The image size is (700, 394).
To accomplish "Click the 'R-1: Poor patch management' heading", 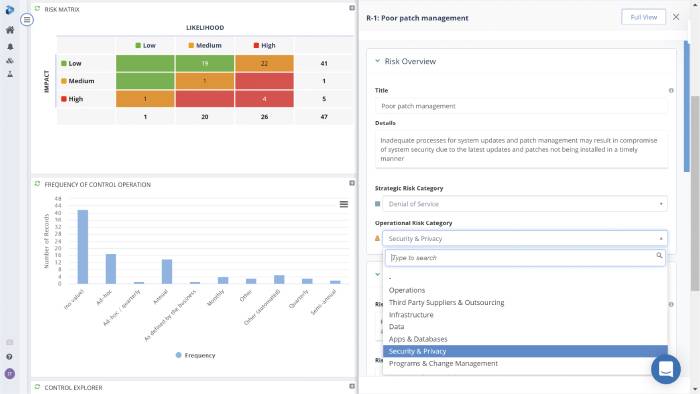I will pyautogui.click(x=417, y=18).
